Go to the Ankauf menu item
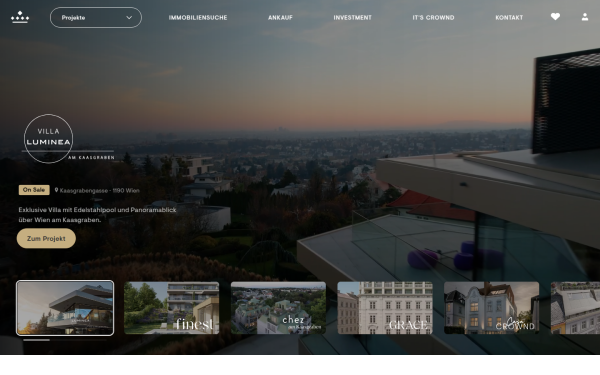The image size is (600, 375). [280, 18]
